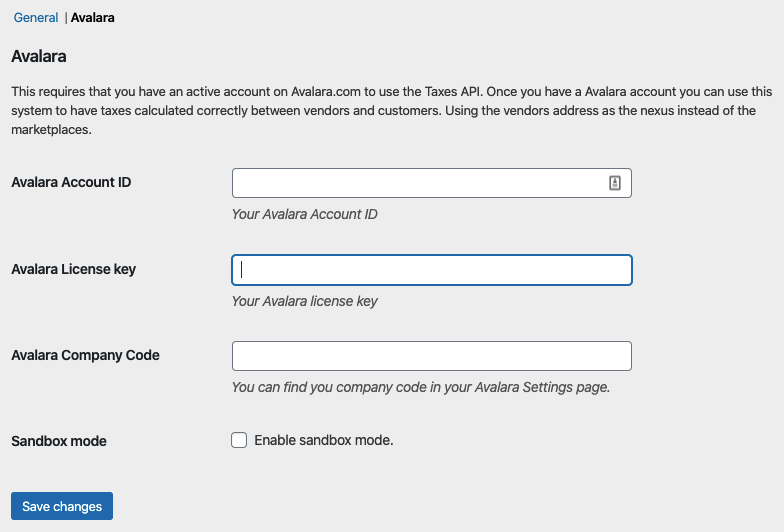
Task: Click the 'Avalara Account ID' field label
Action: (x=71, y=182)
